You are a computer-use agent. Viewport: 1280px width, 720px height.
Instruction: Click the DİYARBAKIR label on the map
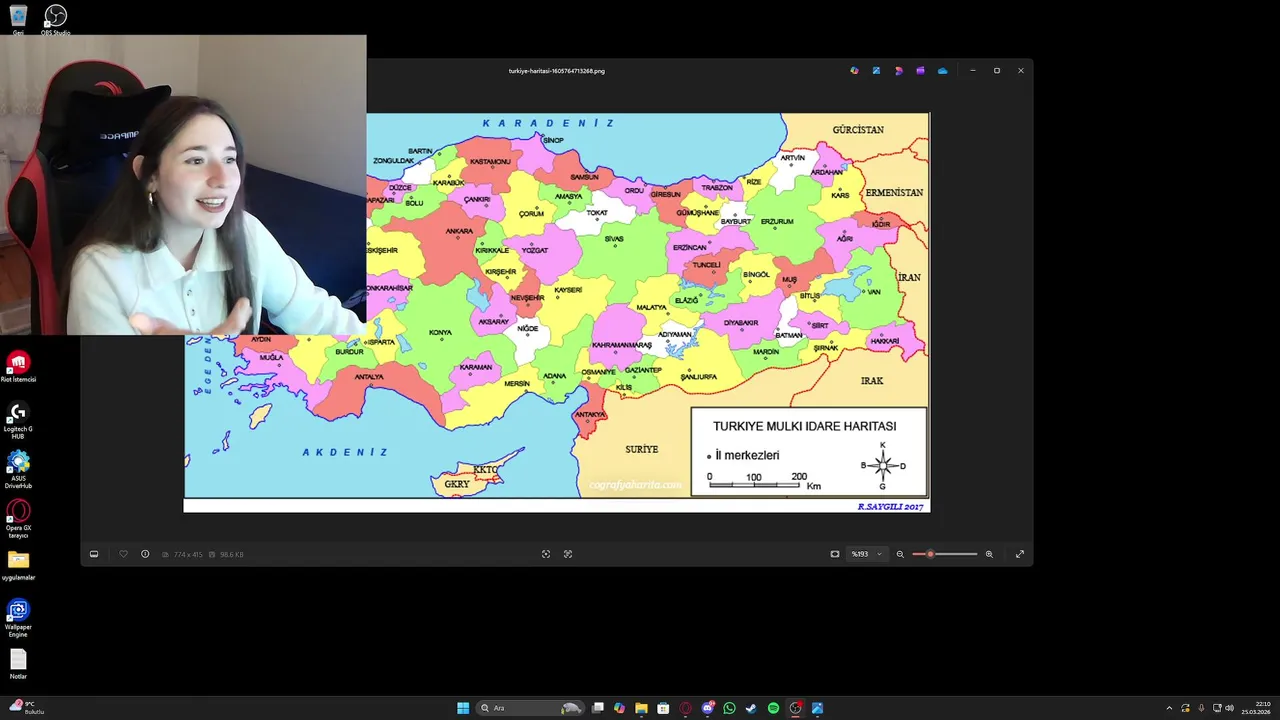click(741, 323)
